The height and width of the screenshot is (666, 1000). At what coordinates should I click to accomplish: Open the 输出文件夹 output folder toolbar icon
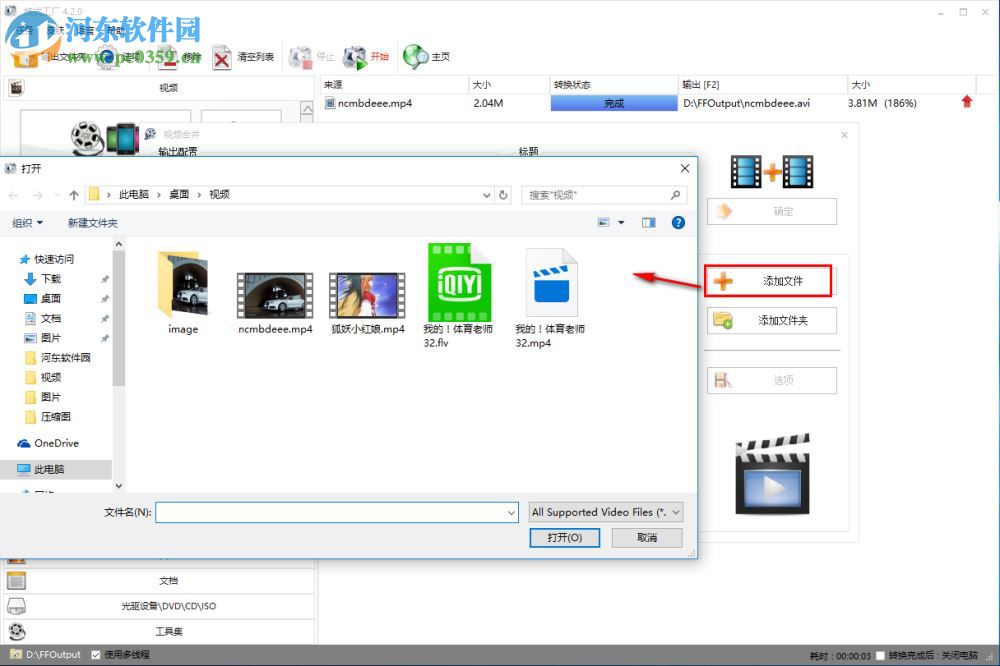click(24, 57)
